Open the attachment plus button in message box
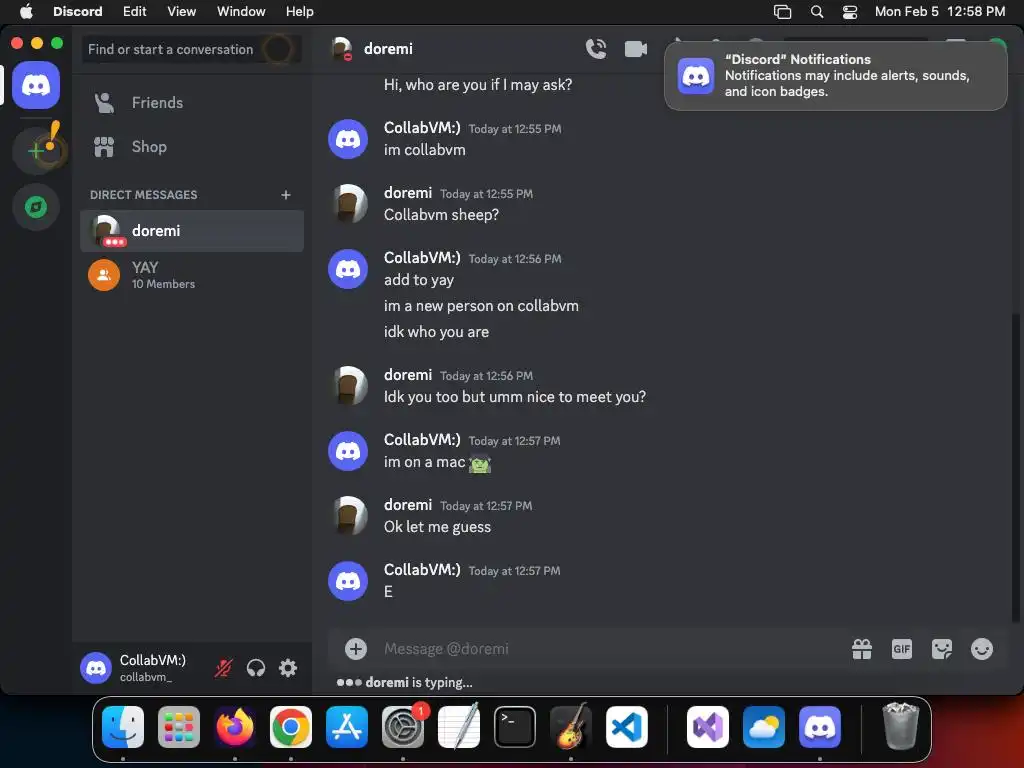The height and width of the screenshot is (768, 1024). pos(355,648)
